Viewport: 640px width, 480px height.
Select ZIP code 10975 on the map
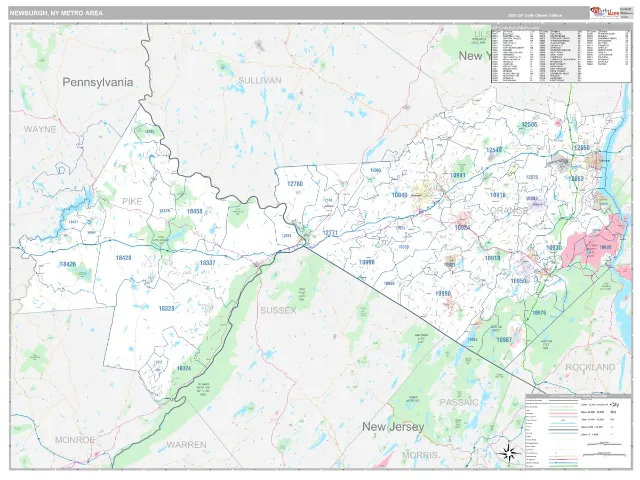(539, 313)
